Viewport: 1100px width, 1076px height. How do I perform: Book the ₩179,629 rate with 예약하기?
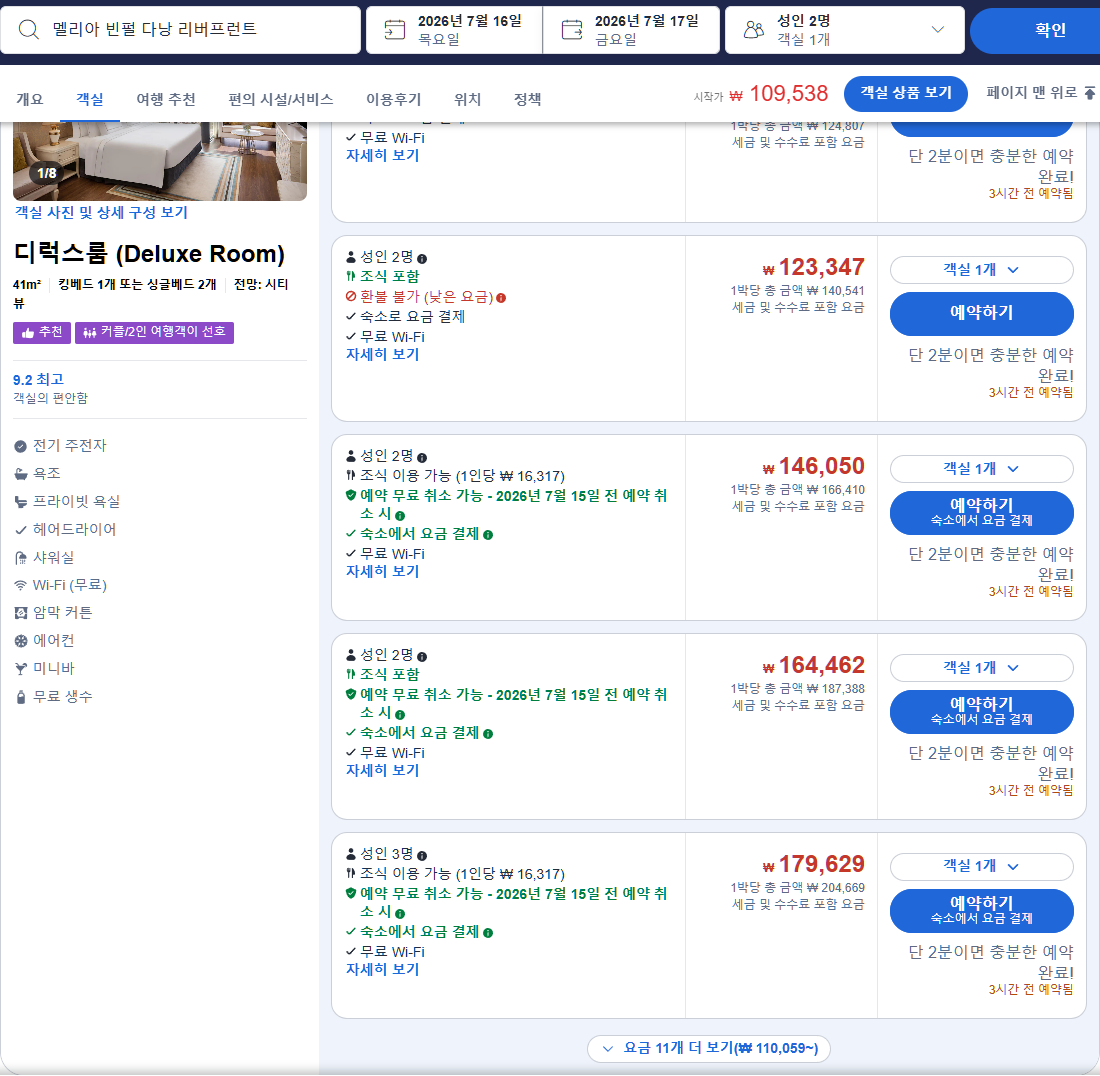[981, 910]
